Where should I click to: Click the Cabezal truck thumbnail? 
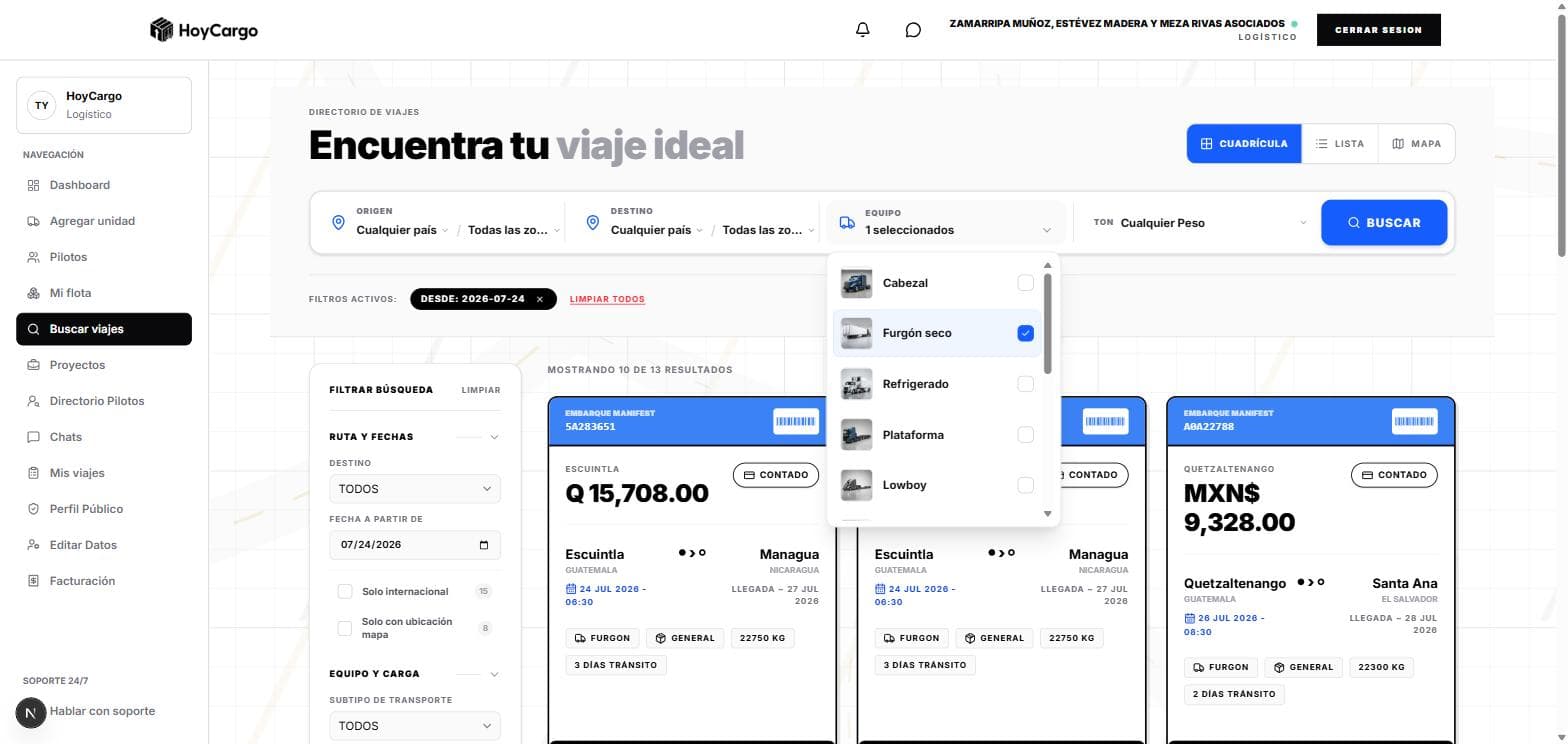point(856,283)
